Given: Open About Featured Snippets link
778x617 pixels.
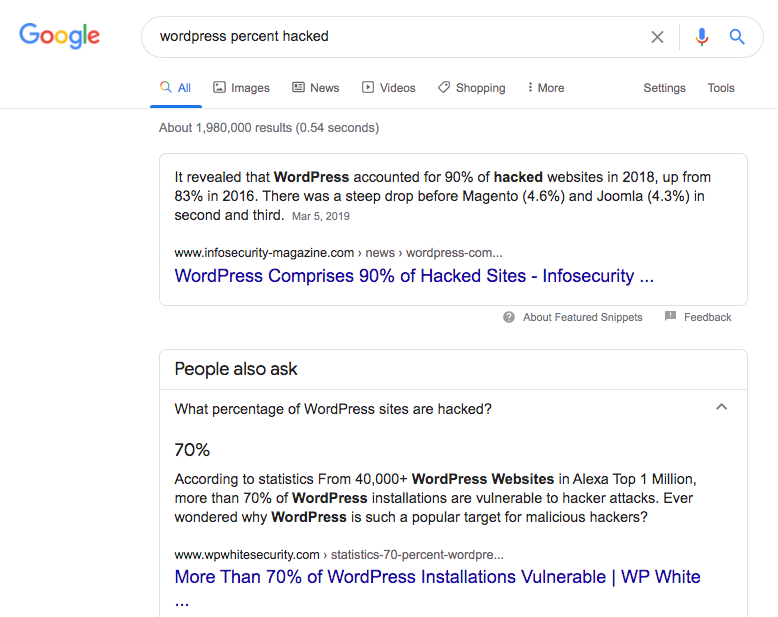Looking at the screenshot, I should (583, 317).
